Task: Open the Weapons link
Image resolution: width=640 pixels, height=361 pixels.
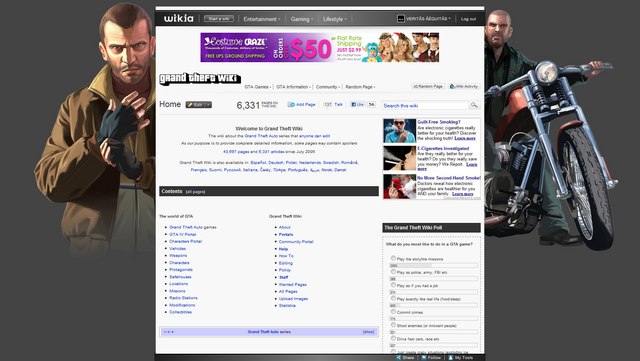Action: [178, 255]
